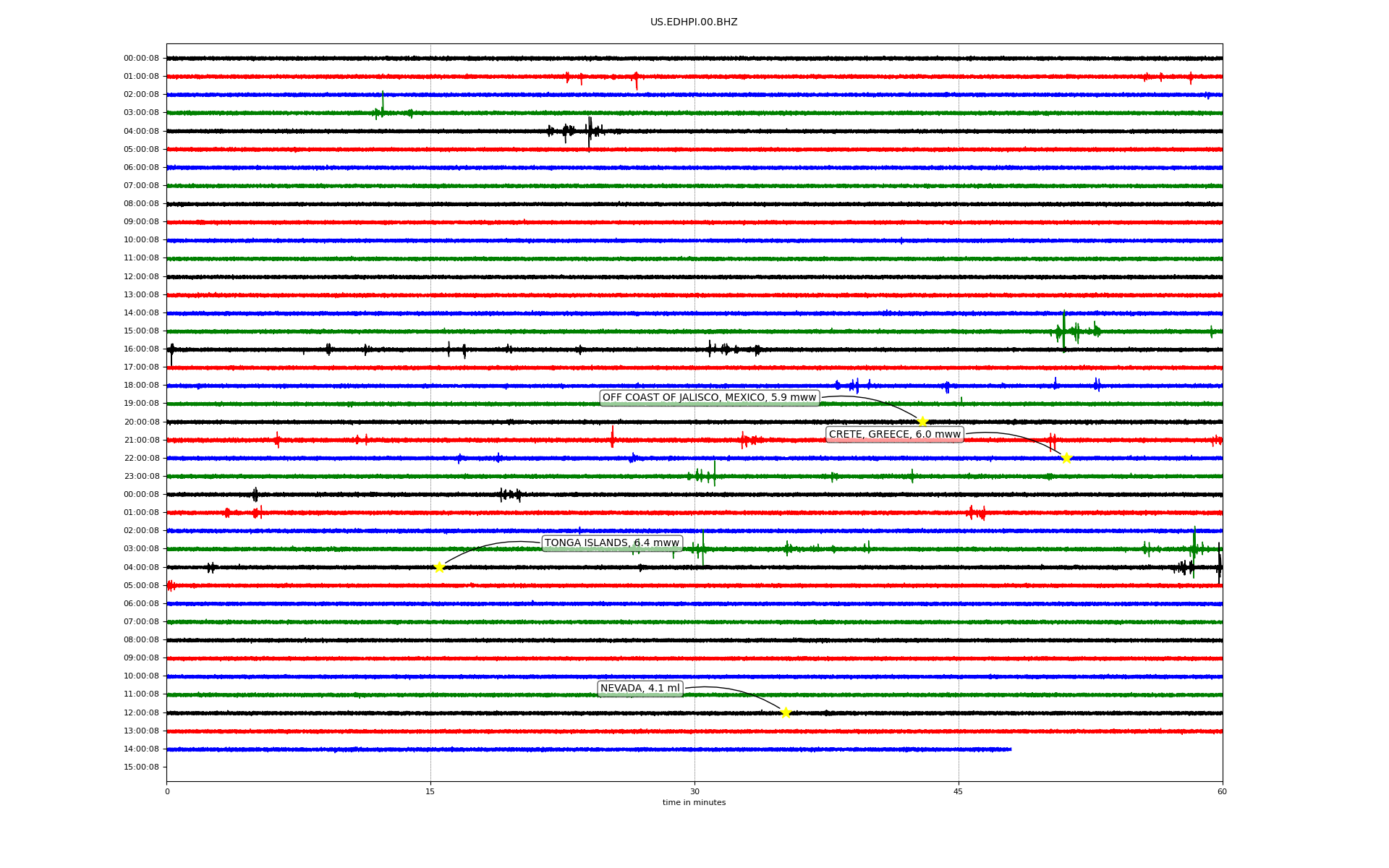
Task: Click the yellow star marking the Tonga earthquake
Action: (439, 567)
